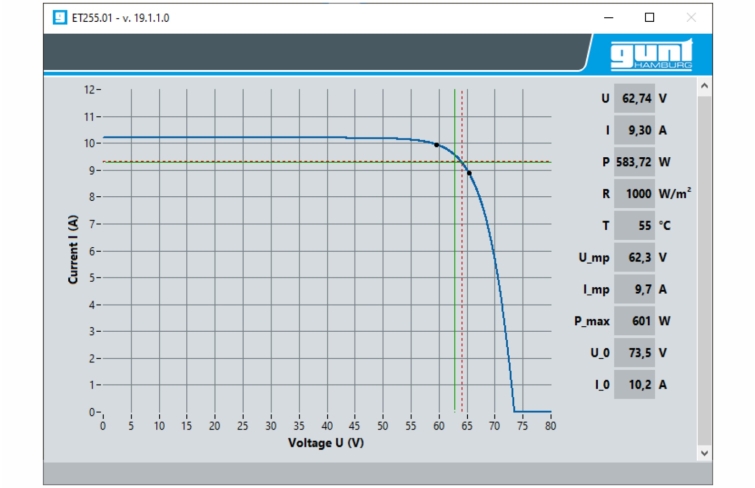755x488 pixels.
Task: Click the scrollbar up arrow
Action: [704, 86]
